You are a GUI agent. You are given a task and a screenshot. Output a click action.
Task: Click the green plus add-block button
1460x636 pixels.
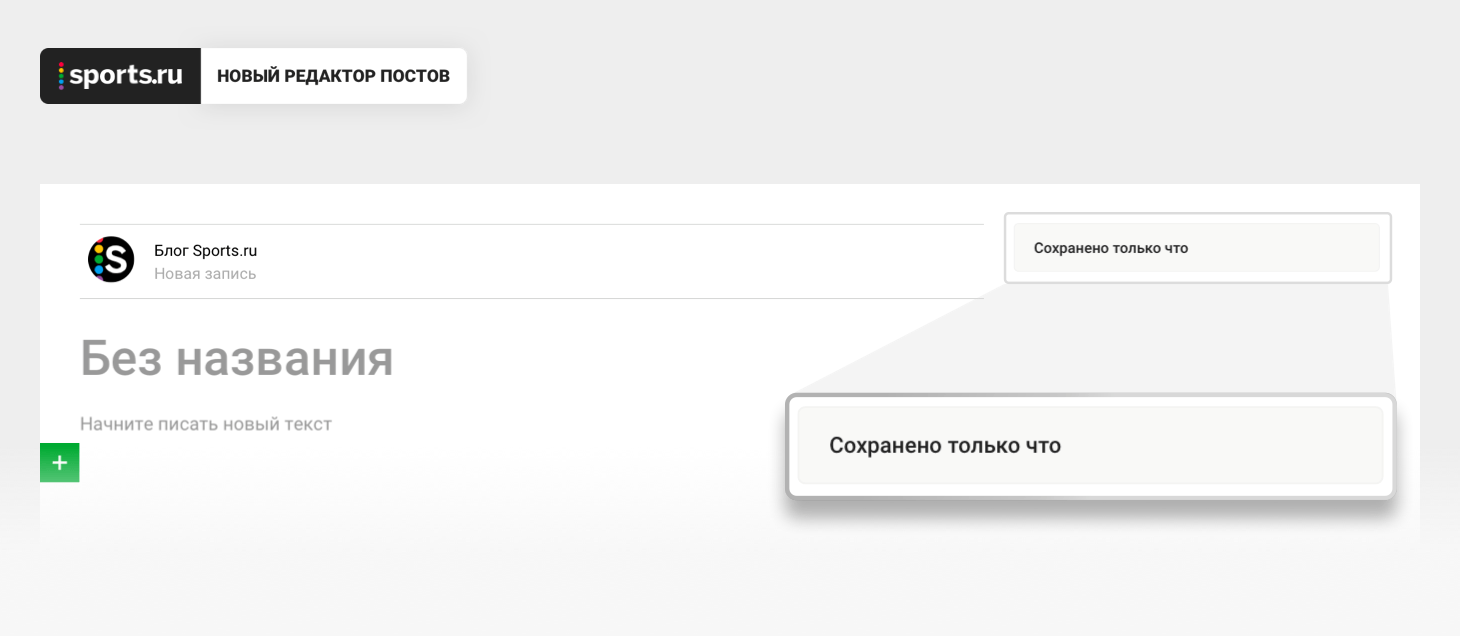point(59,463)
